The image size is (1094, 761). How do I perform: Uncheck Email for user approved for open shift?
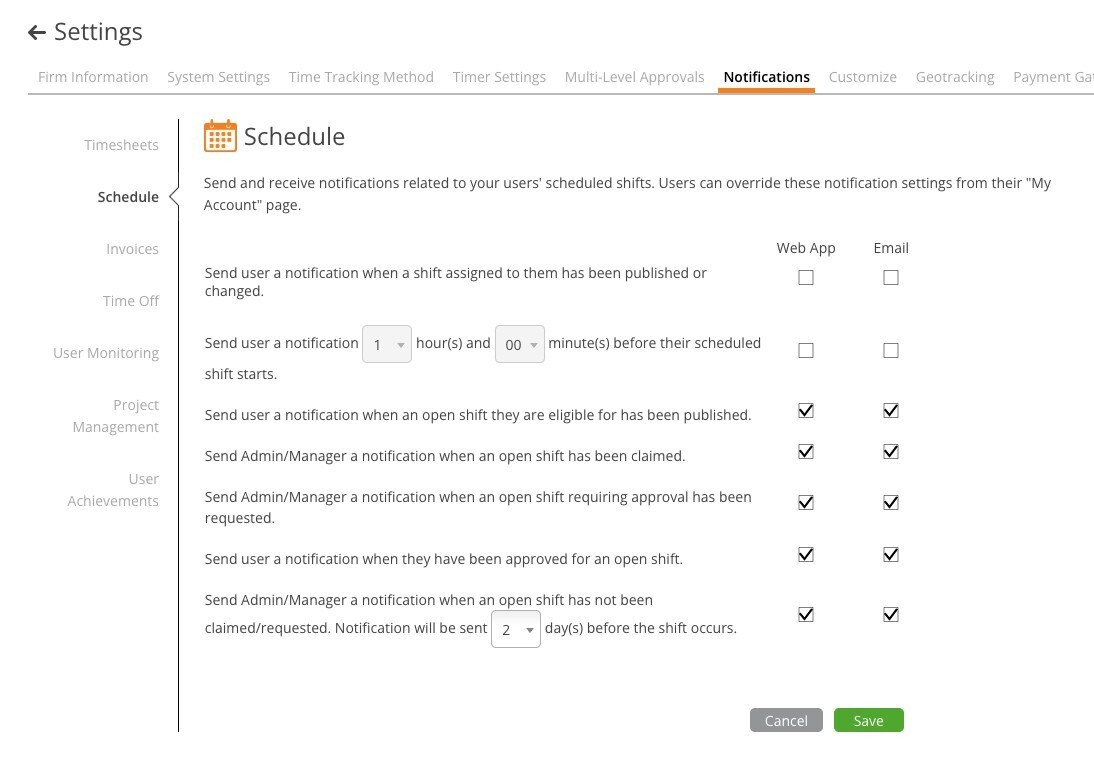point(891,555)
